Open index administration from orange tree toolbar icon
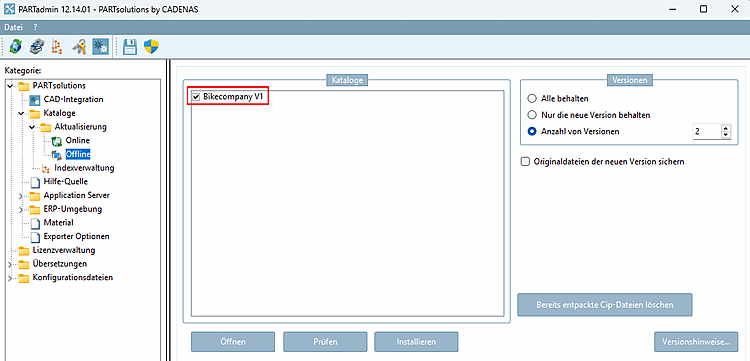 click(57, 46)
